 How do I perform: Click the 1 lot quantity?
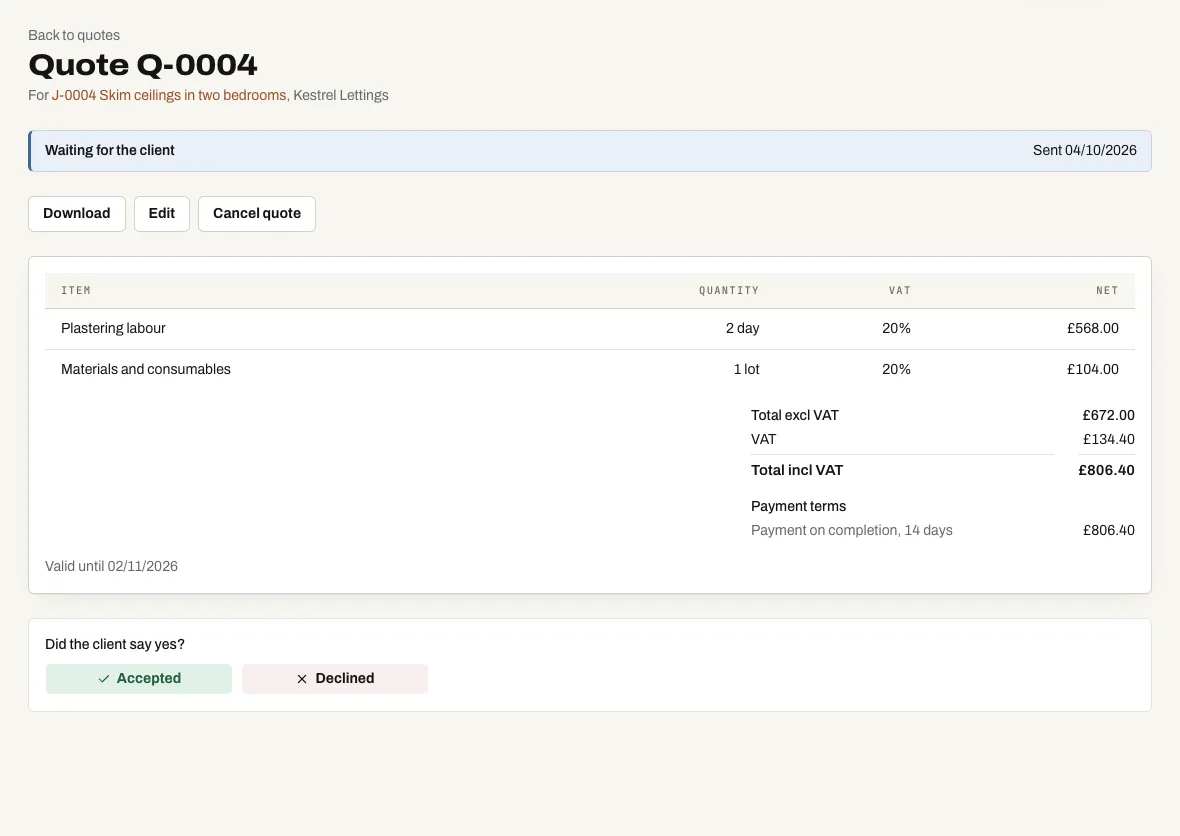pyautogui.click(x=747, y=369)
